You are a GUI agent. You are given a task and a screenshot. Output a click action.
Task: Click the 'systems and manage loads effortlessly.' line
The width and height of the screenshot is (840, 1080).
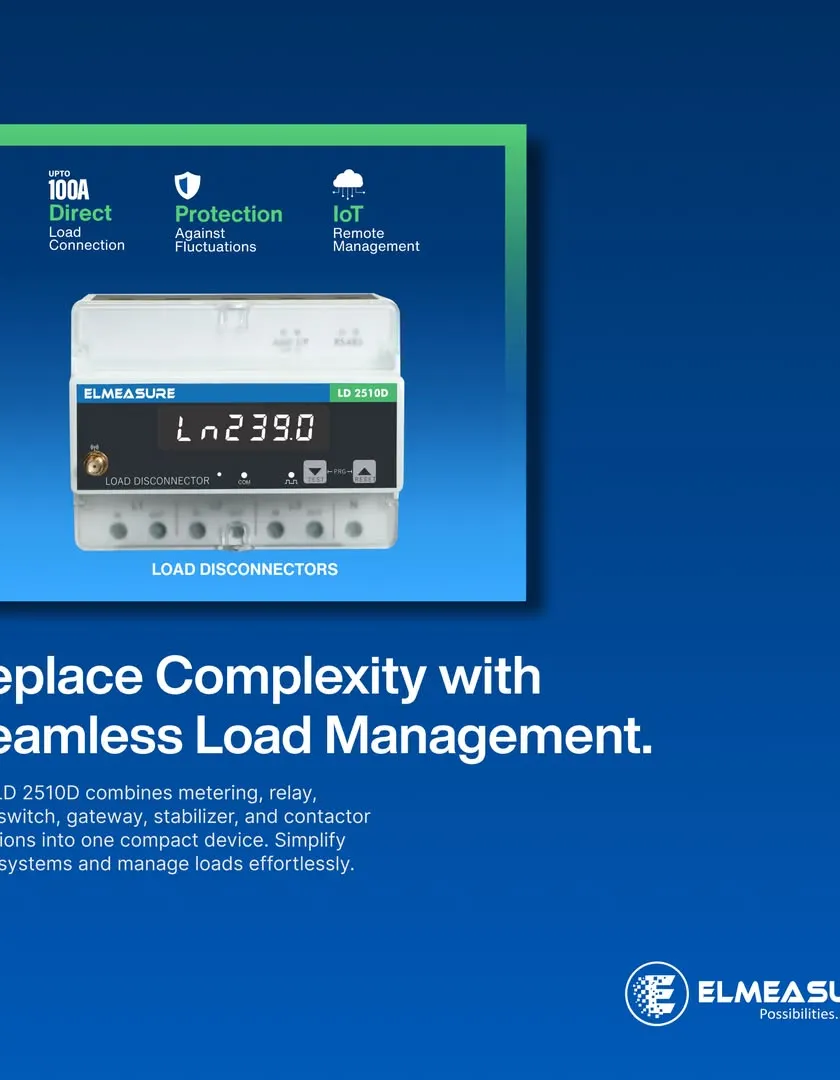click(x=177, y=864)
